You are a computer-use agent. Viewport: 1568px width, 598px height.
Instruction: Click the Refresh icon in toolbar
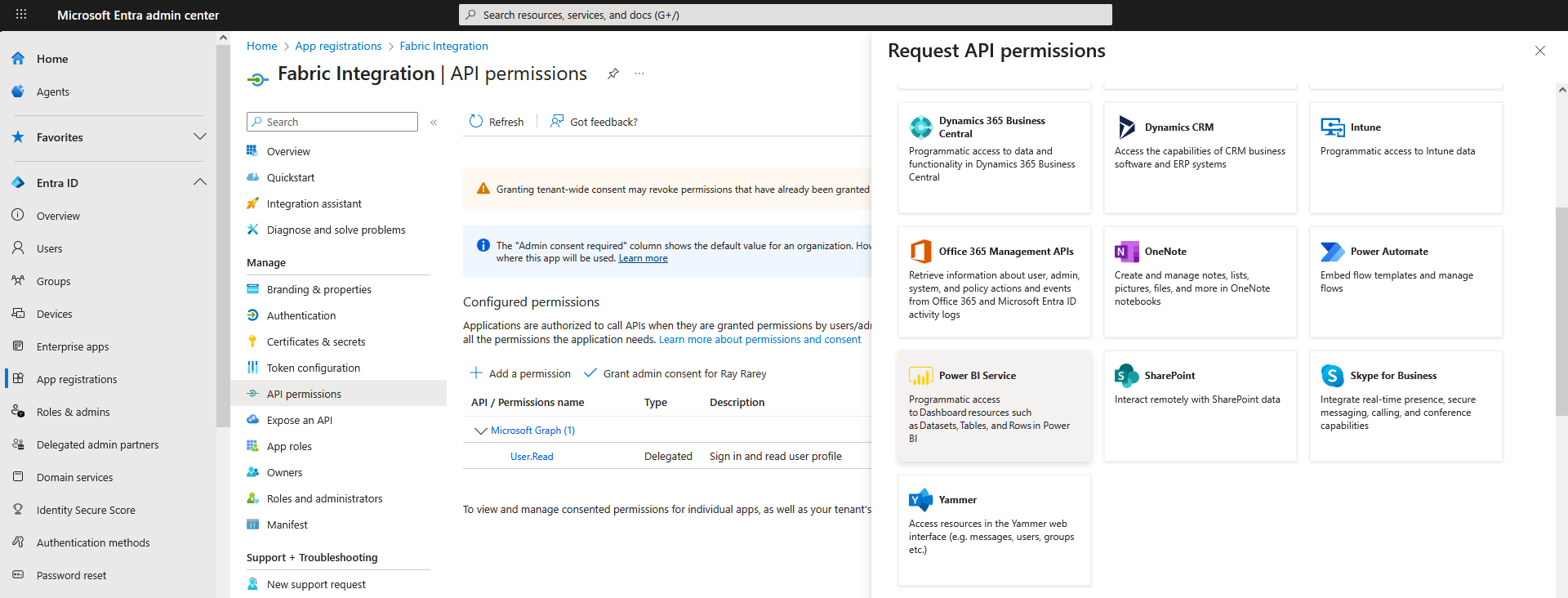tap(476, 122)
